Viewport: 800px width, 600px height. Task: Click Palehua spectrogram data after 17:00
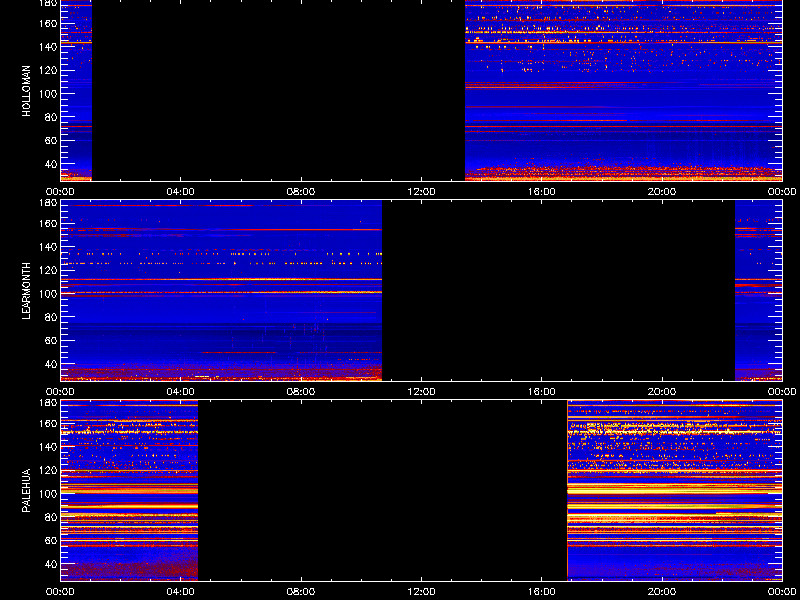pos(674,490)
